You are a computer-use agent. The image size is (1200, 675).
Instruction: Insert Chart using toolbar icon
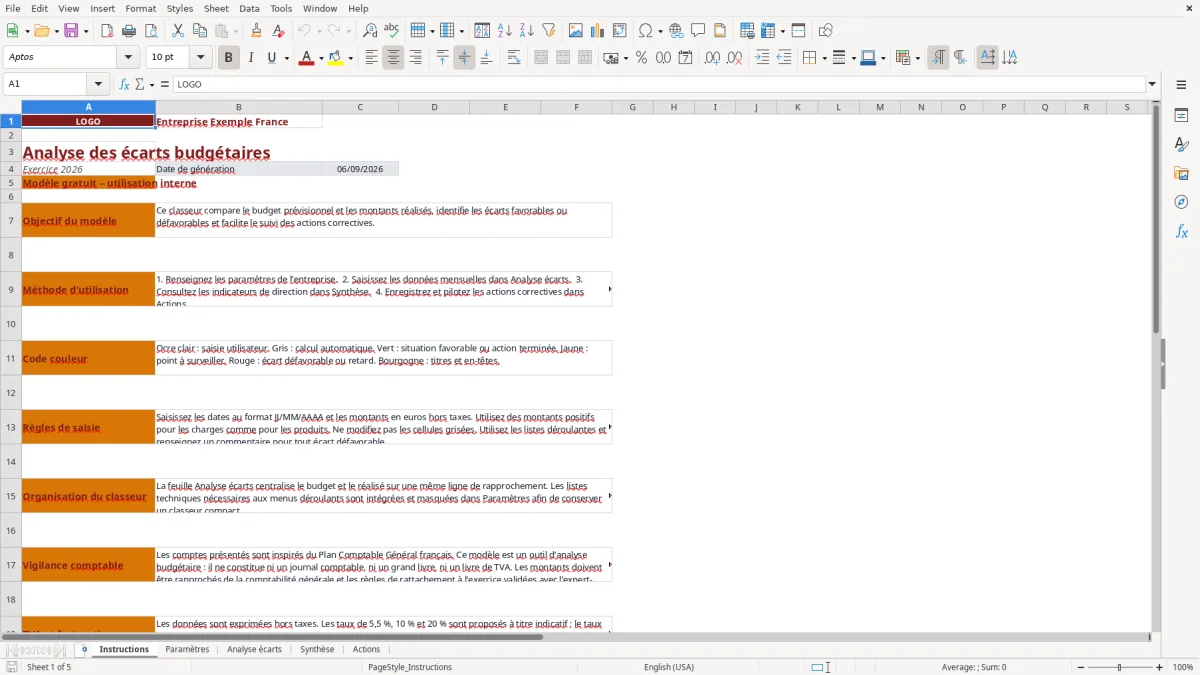(x=598, y=31)
